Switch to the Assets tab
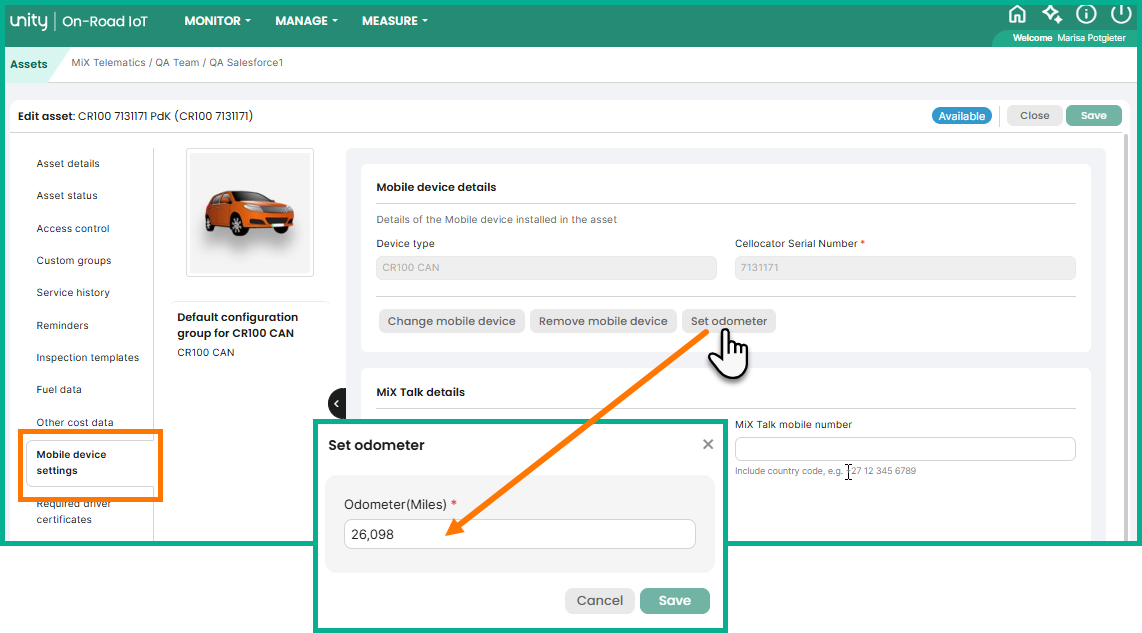The image size is (1142, 633). (29, 64)
